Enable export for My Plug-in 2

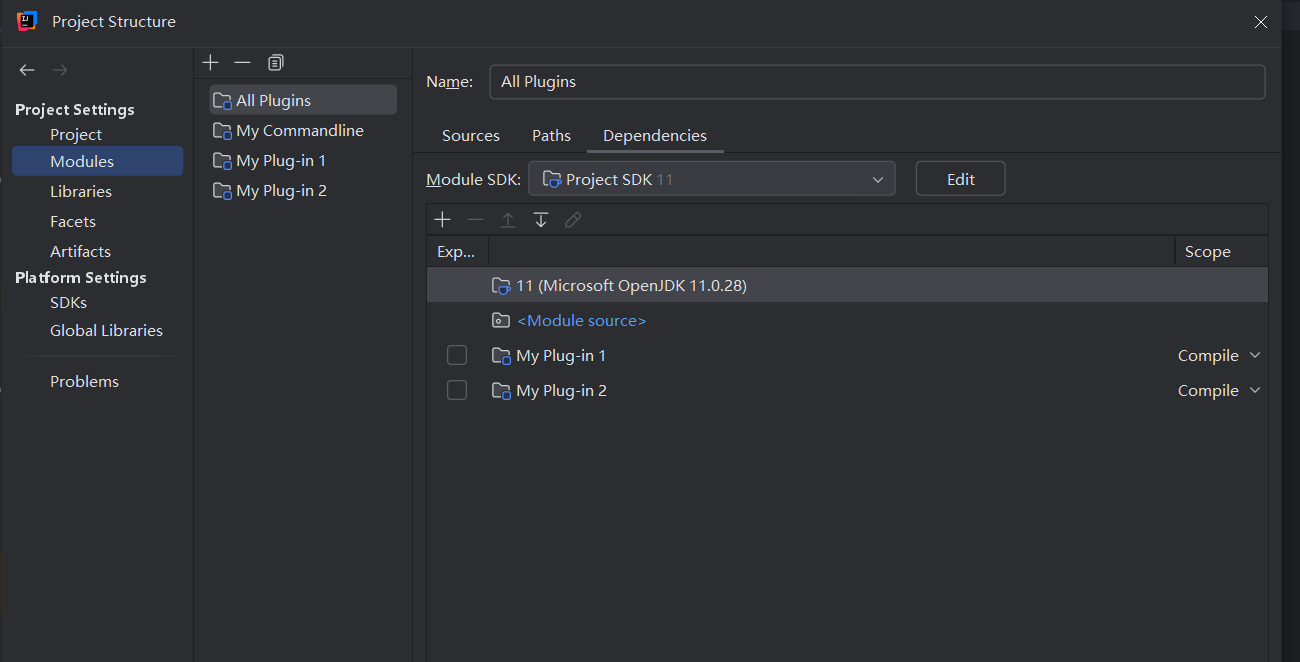[457, 390]
